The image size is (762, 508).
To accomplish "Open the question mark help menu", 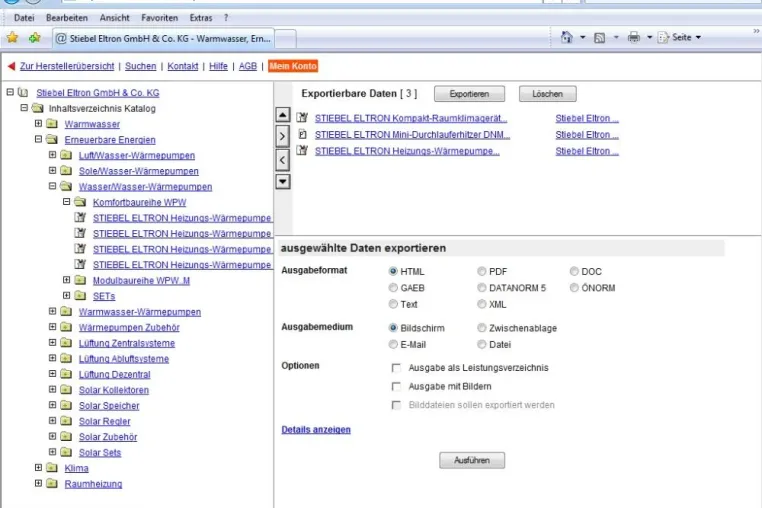I will [226, 18].
